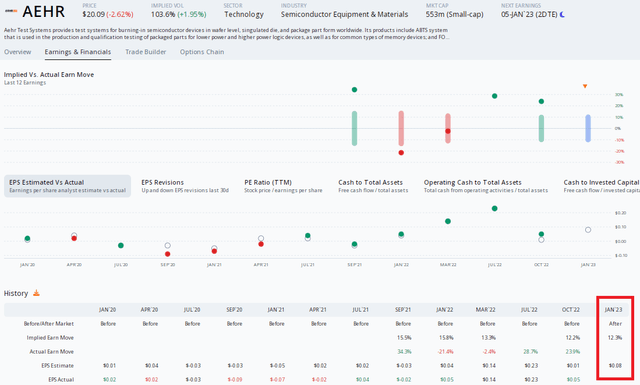Click the 34.3% actual move for SEP'21
This screenshot has height=385, width=640.
404,352
